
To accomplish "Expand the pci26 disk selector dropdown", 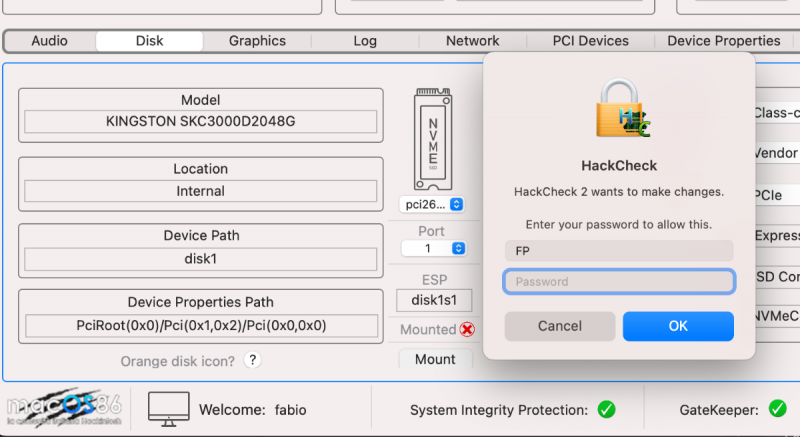I will click(x=432, y=204).
